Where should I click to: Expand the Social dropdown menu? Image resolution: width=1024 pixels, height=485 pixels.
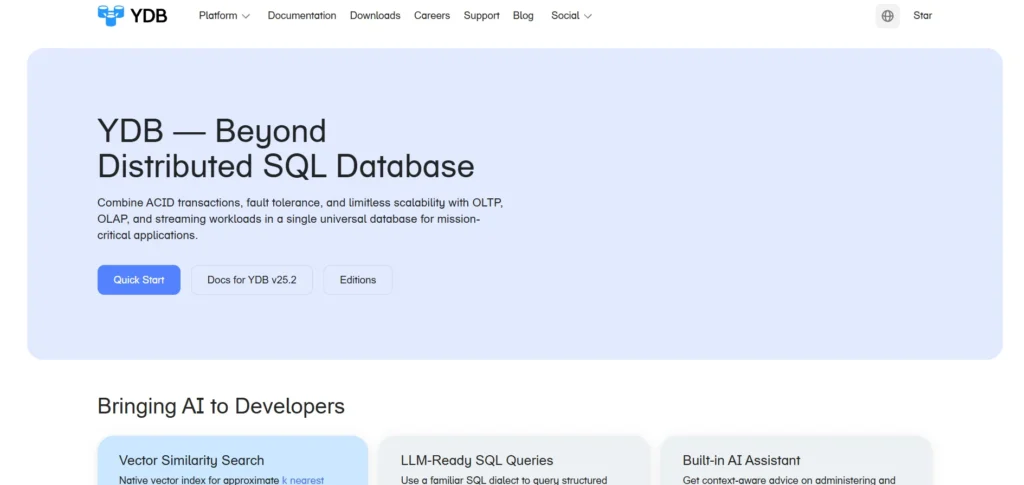click(571, 16)
